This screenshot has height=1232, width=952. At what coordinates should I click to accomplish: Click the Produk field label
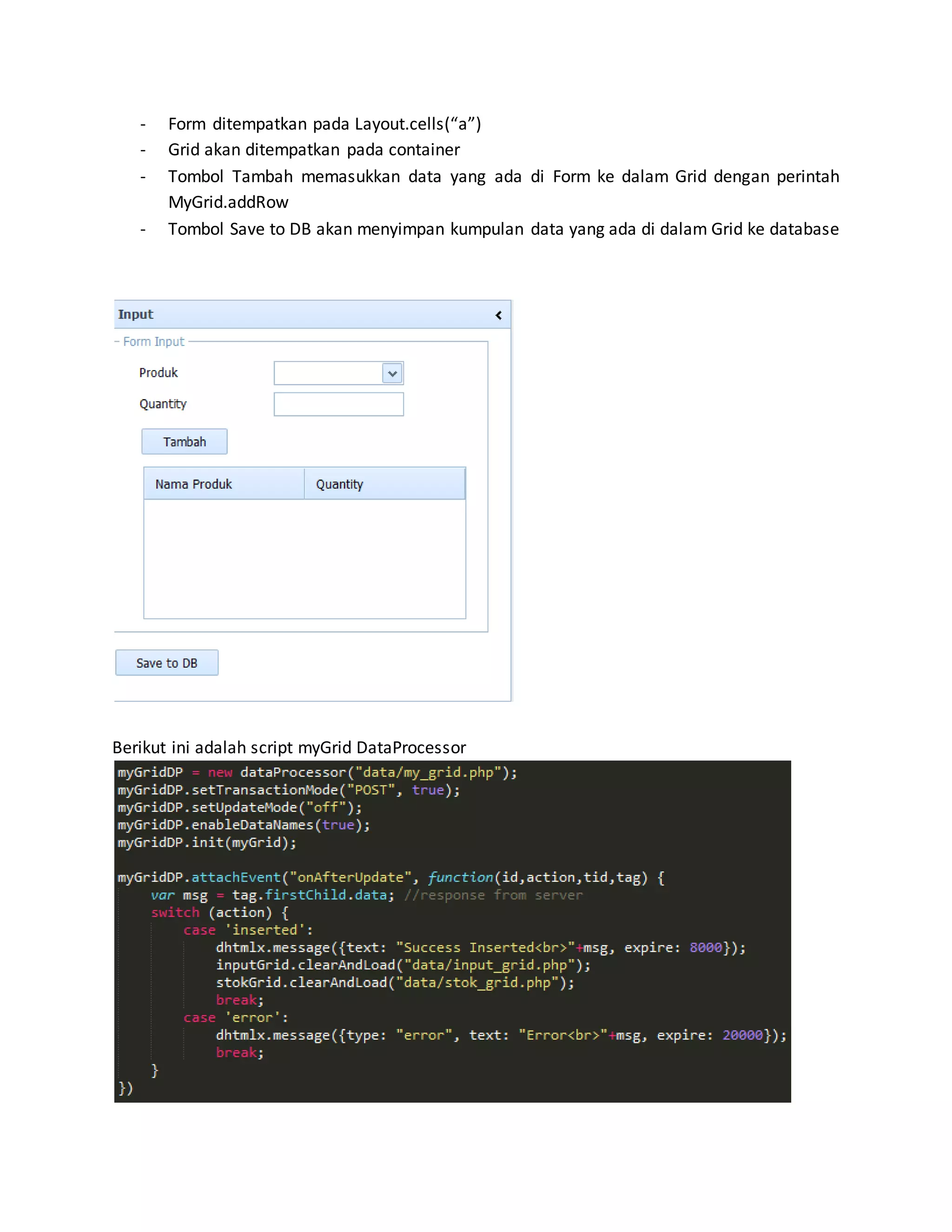[x=159, y=373]
